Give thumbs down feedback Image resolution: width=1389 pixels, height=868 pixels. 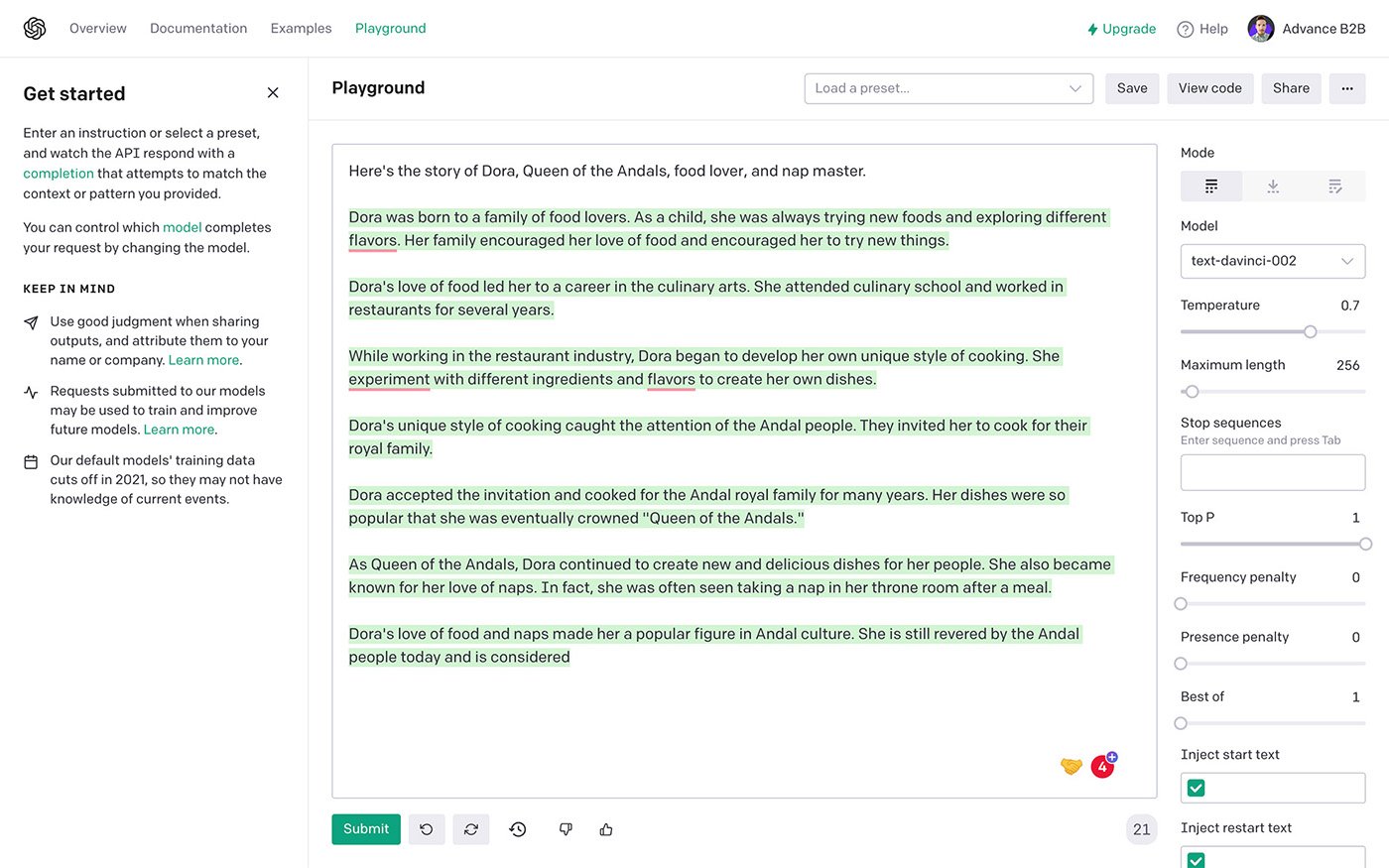coord(565,828)
